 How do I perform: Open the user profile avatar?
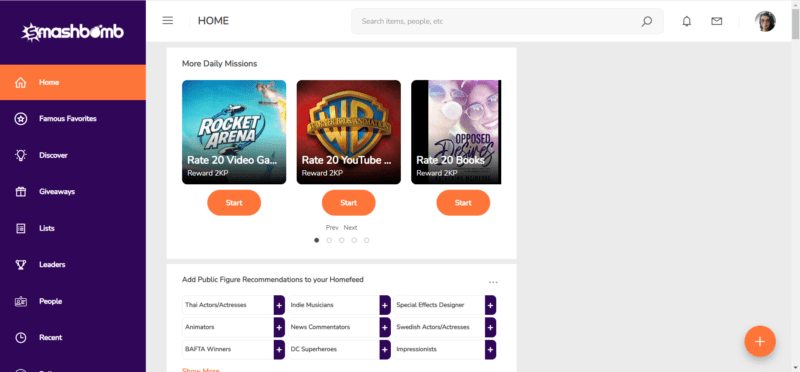[x=765, y=21]
